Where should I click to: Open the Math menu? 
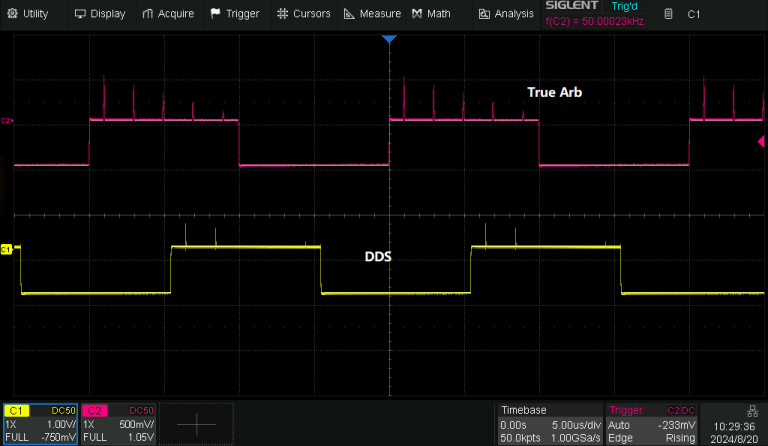point(431,14)
